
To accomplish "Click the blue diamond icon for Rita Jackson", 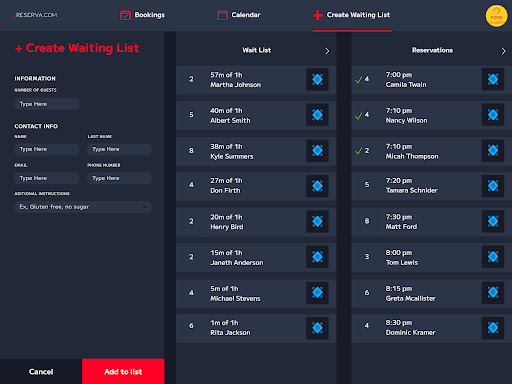I will pyautogui.click(x=317, y=328).
